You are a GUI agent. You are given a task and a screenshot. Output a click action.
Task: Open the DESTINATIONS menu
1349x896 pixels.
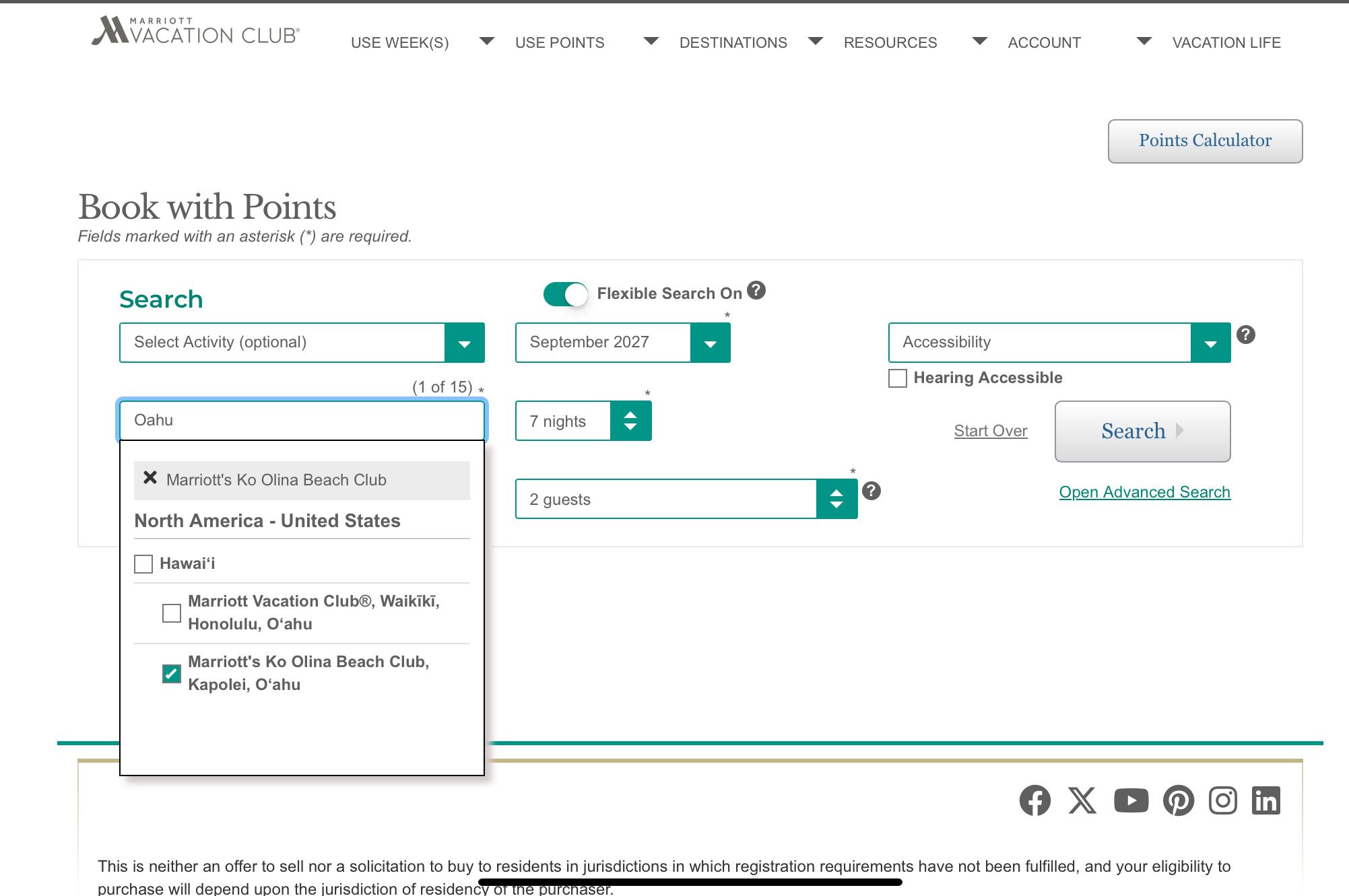click(733, 42)
